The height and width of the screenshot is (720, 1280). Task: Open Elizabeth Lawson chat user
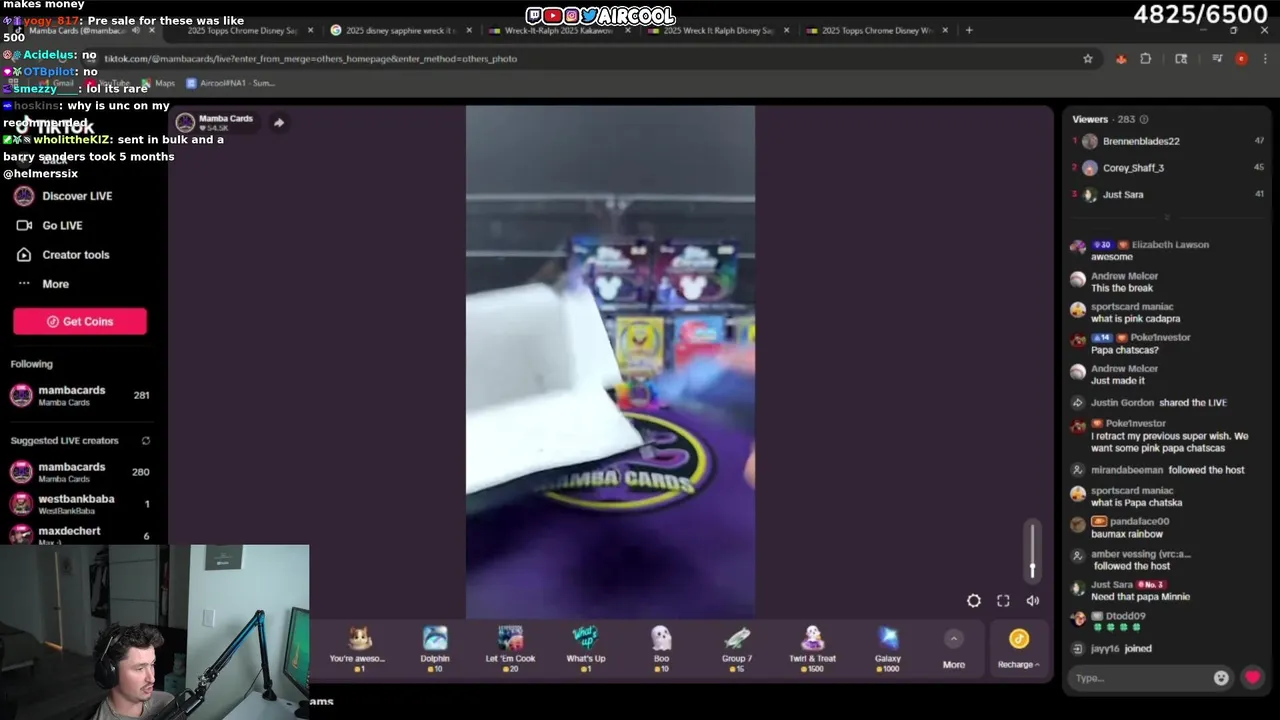[x=1169, y=245]
